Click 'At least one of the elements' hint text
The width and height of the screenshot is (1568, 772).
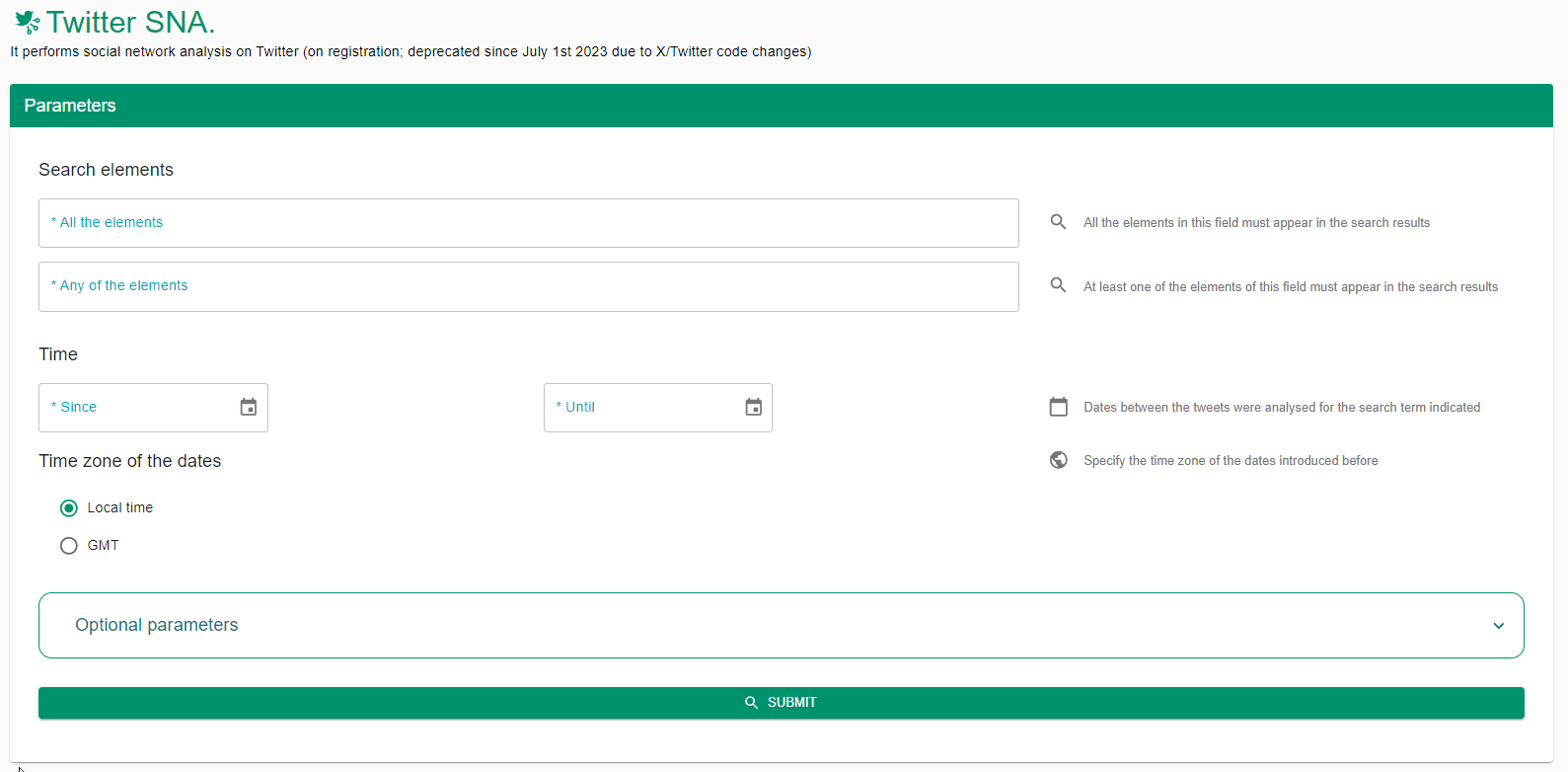[x=1291, y=286]
